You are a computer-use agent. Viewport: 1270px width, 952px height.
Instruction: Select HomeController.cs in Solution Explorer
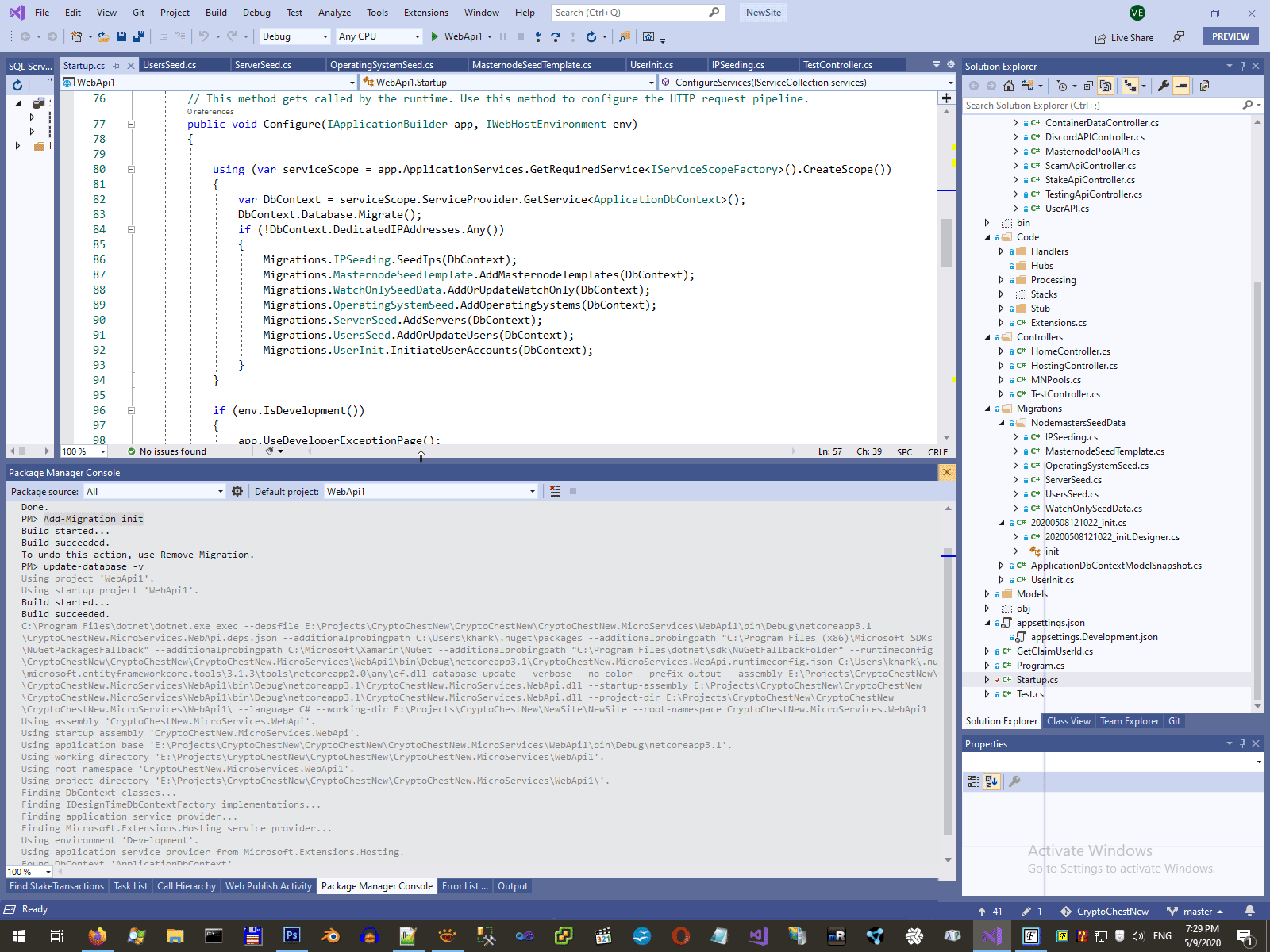click(1070, 351)
